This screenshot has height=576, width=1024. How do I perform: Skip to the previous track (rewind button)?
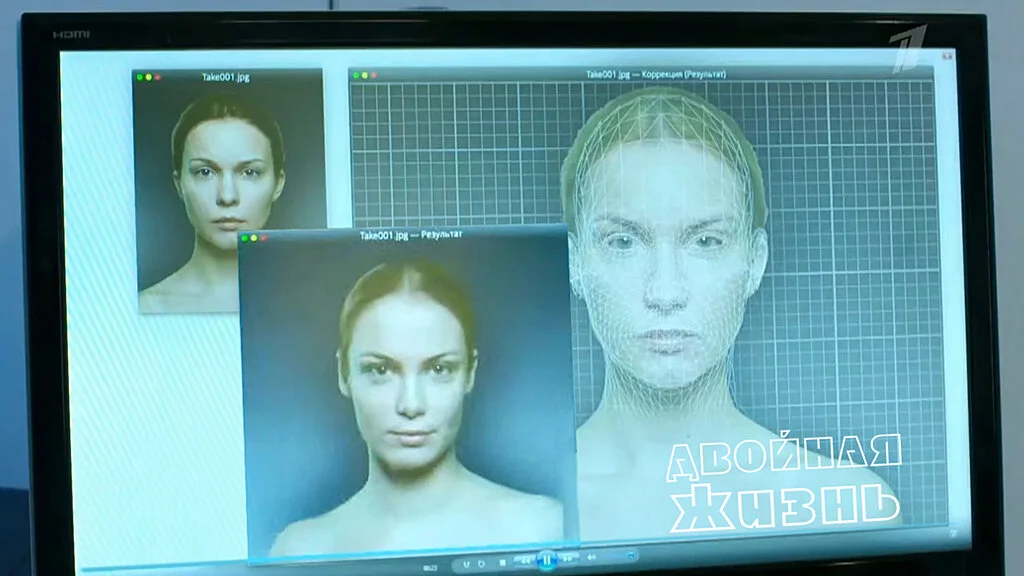pyautogui.click(x=525, y=560)
